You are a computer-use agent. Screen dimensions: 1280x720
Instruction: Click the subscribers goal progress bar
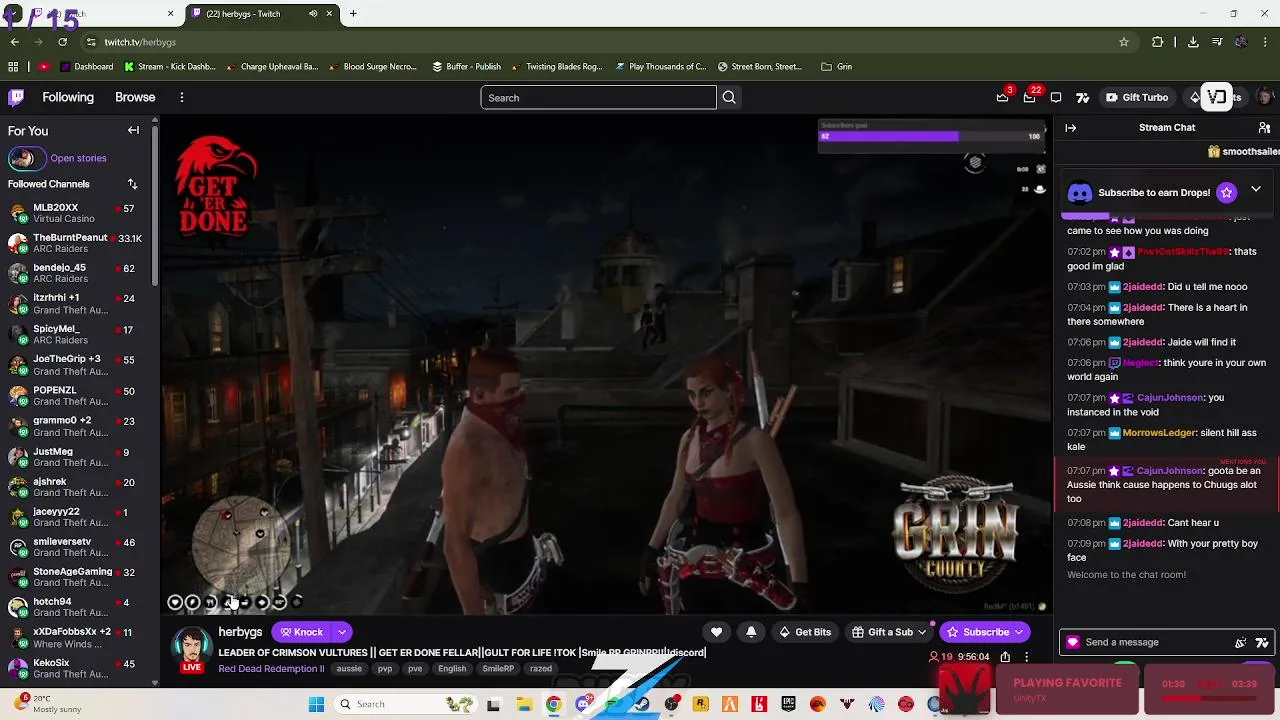[x=930, y=136]
